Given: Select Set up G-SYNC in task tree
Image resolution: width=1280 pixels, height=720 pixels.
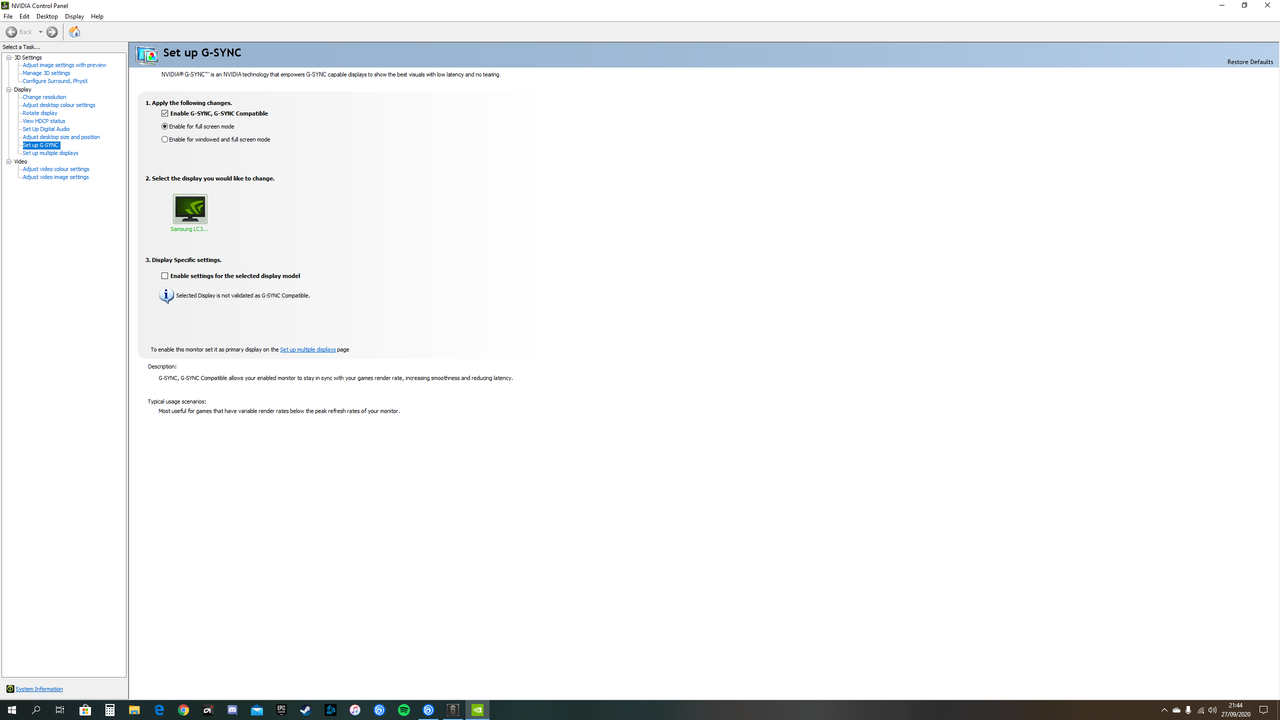Looking at the screenshot, I should [41, 145].
